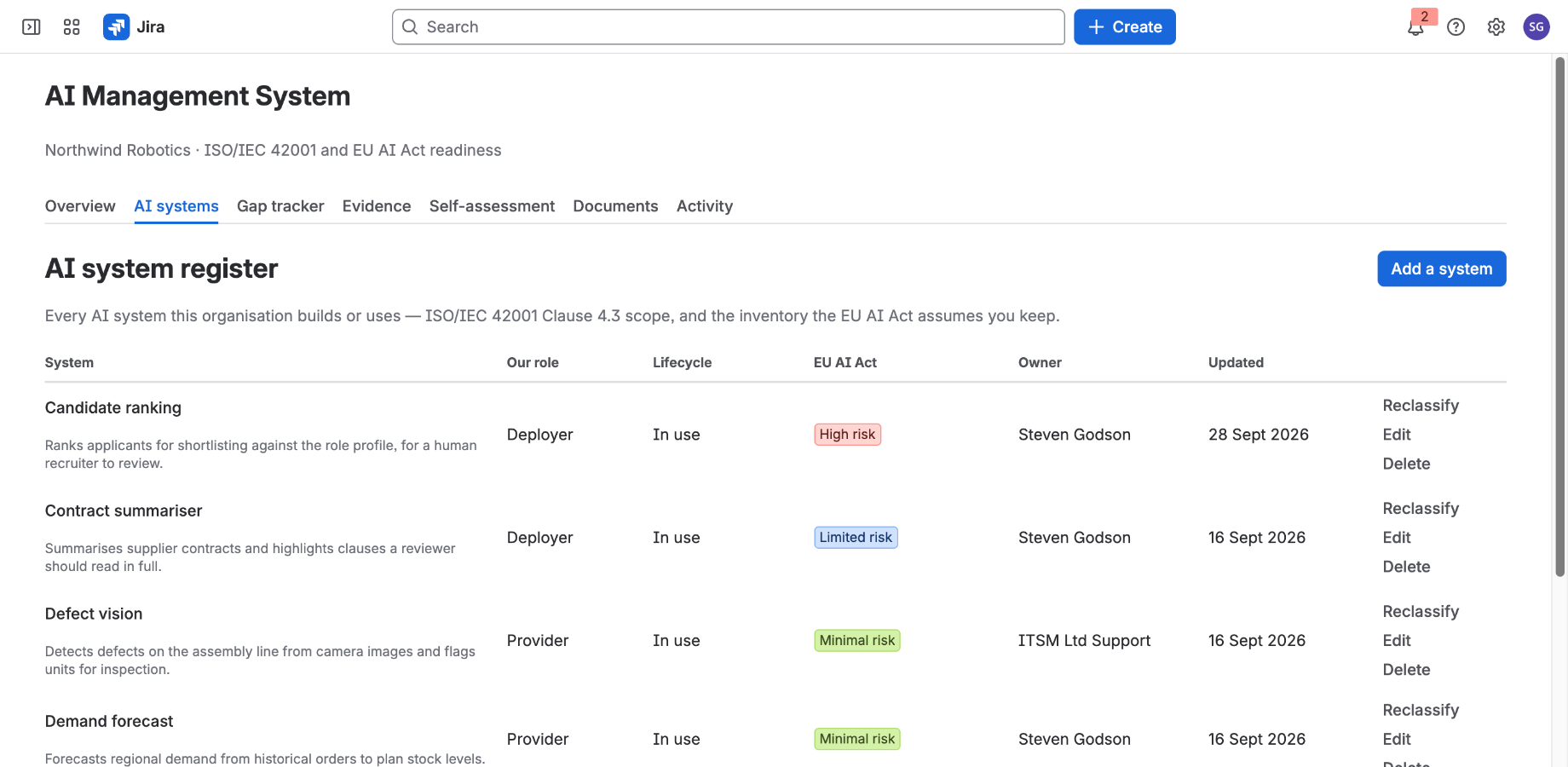The image size is (1568, 767).
Task: Select the AI systems tab
Action: [176, 206]
